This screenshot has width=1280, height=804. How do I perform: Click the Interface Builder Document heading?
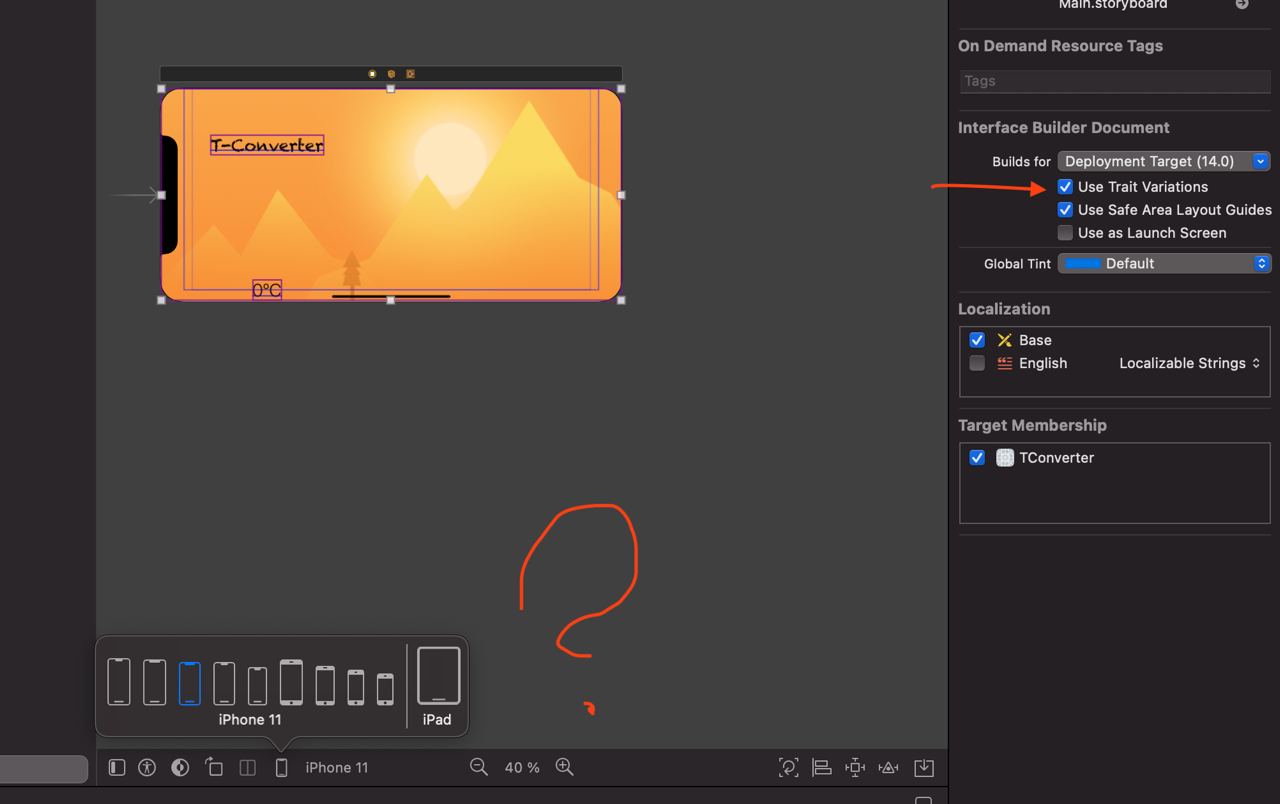(1063, 128)
